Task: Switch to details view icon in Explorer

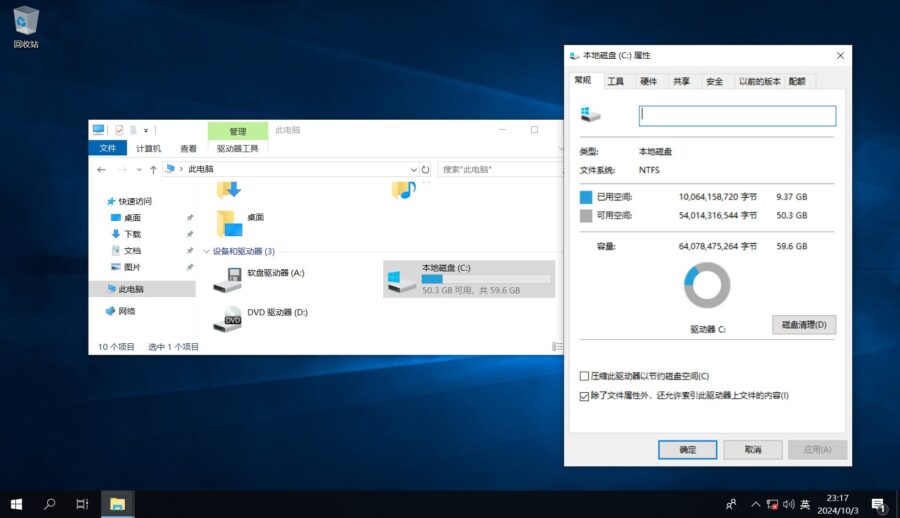Action: (557, 346)
